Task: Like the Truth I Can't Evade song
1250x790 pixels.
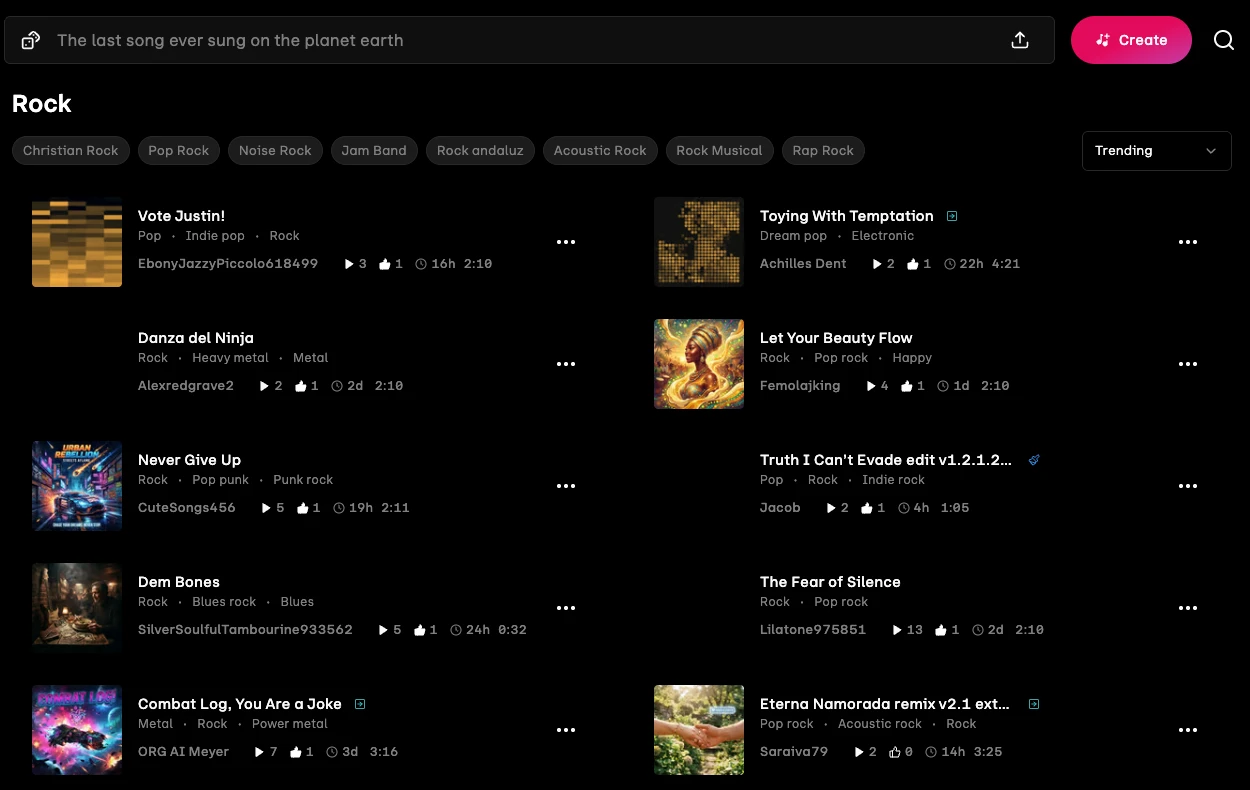Action: click(x=867, y=508)
